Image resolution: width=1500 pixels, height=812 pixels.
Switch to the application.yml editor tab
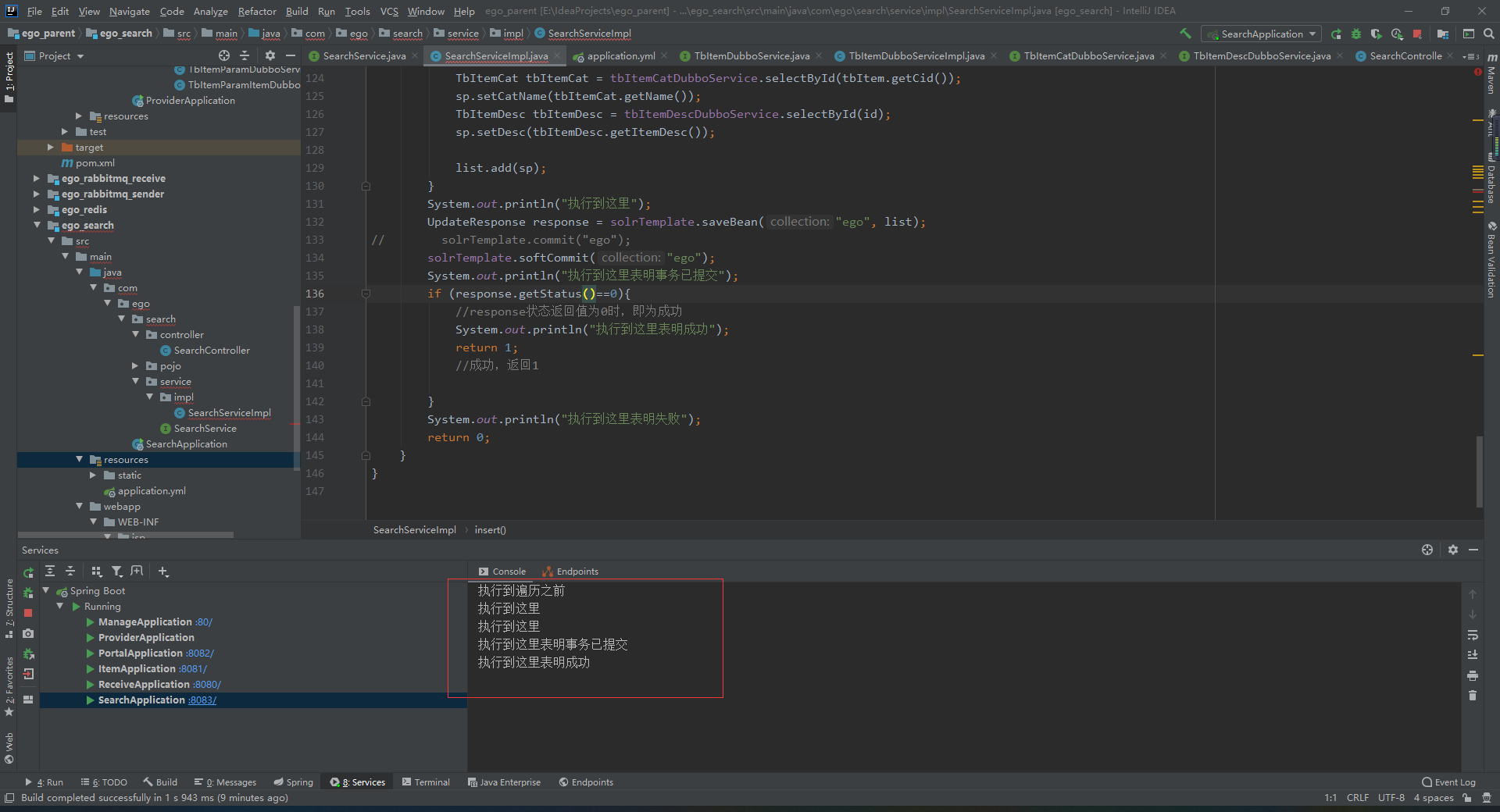(x=621, y=55)
